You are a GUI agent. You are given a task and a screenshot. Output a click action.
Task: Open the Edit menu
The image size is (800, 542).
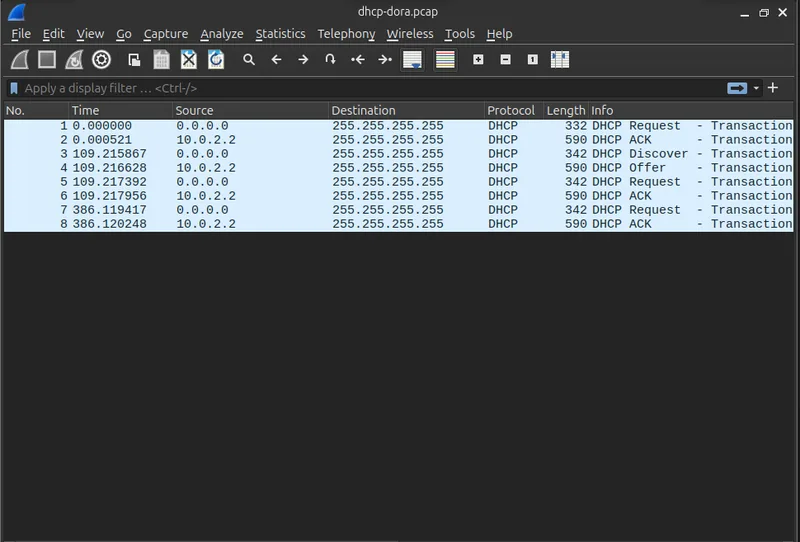[x=54, y=34]
